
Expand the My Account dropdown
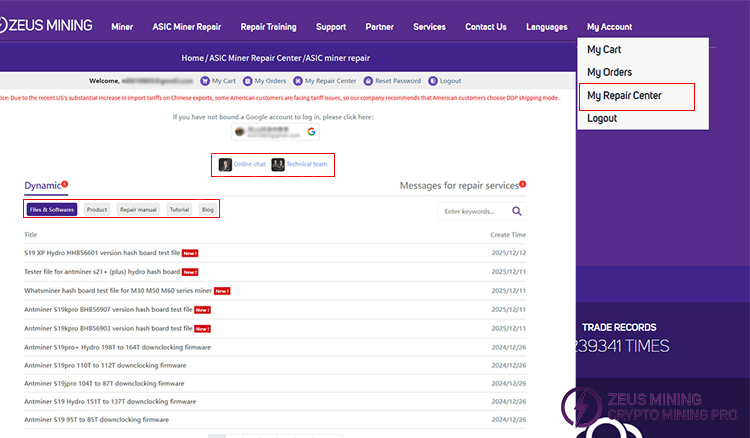point(609,27)
